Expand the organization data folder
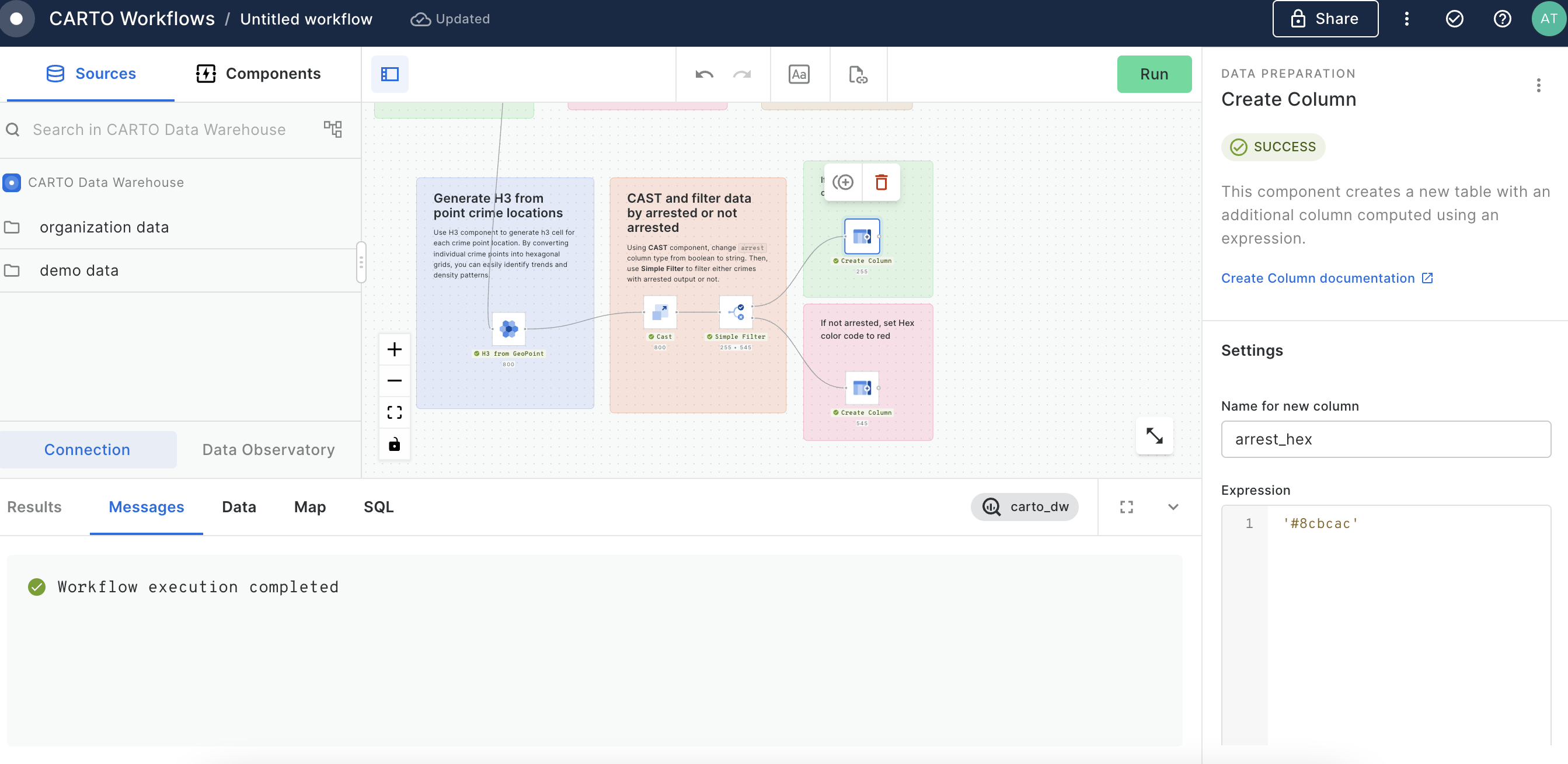This screenshot has width=1568, height=764. pyautogui.click(x=180, y=227)
